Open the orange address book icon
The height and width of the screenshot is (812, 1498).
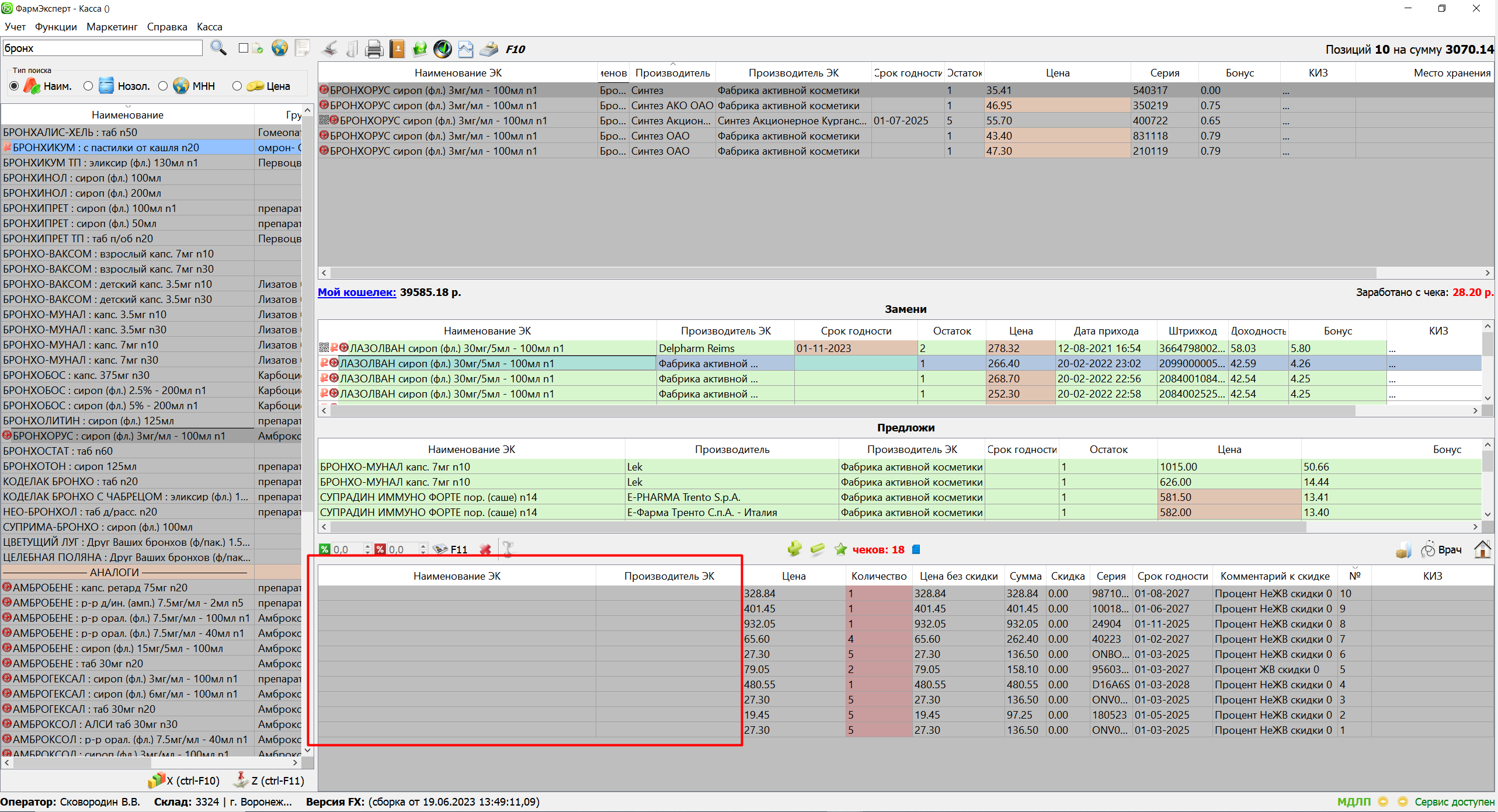pos(397,49)
